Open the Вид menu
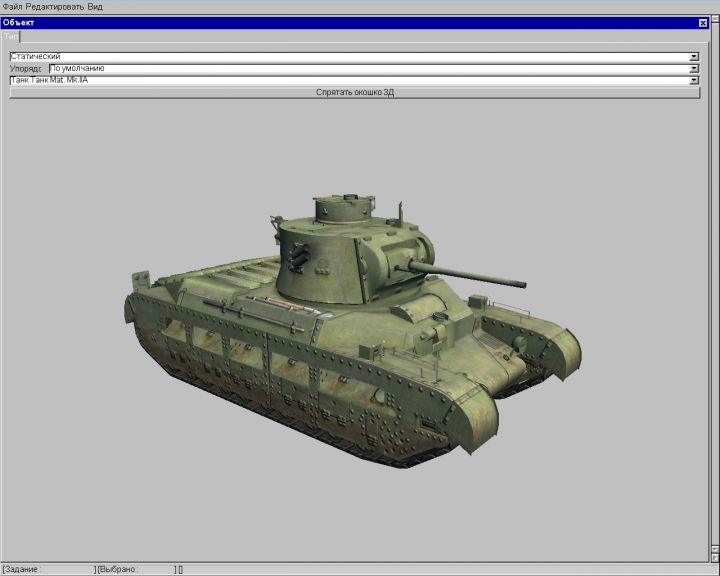The width and height of the screenshot is (720, 576). point(95,7)
